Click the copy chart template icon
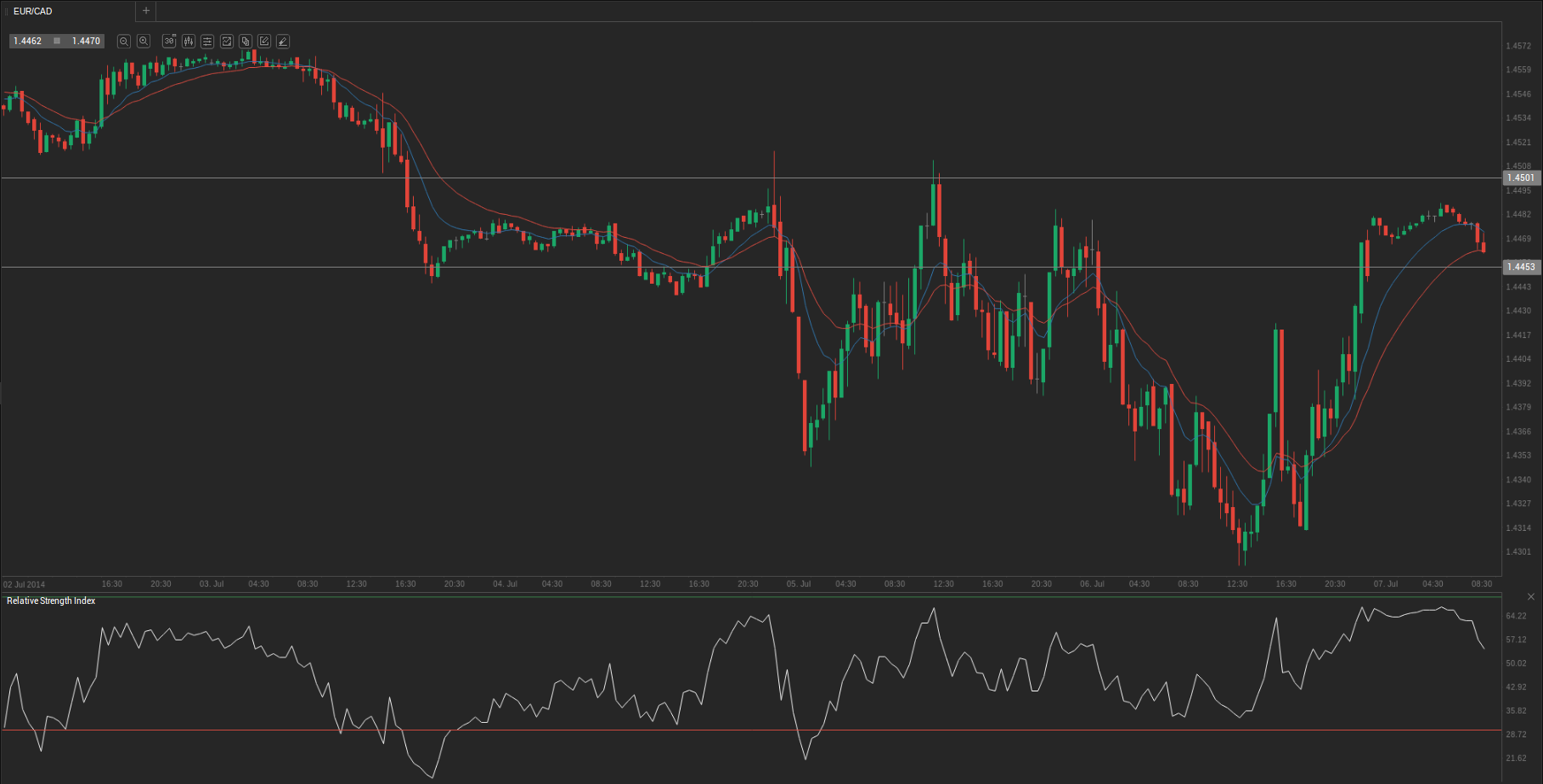This screenshot has width=1543, height=784. click(246, 41)
